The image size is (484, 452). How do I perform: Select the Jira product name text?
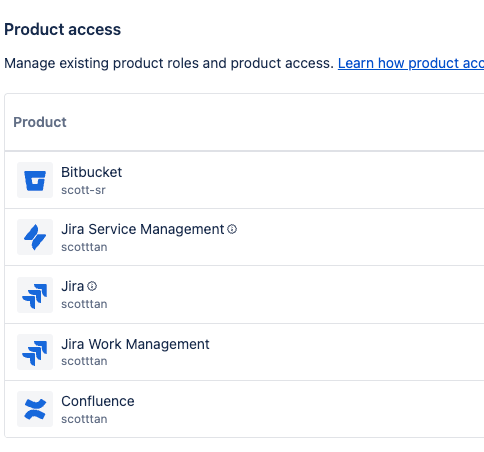click(x=73, y=286)
